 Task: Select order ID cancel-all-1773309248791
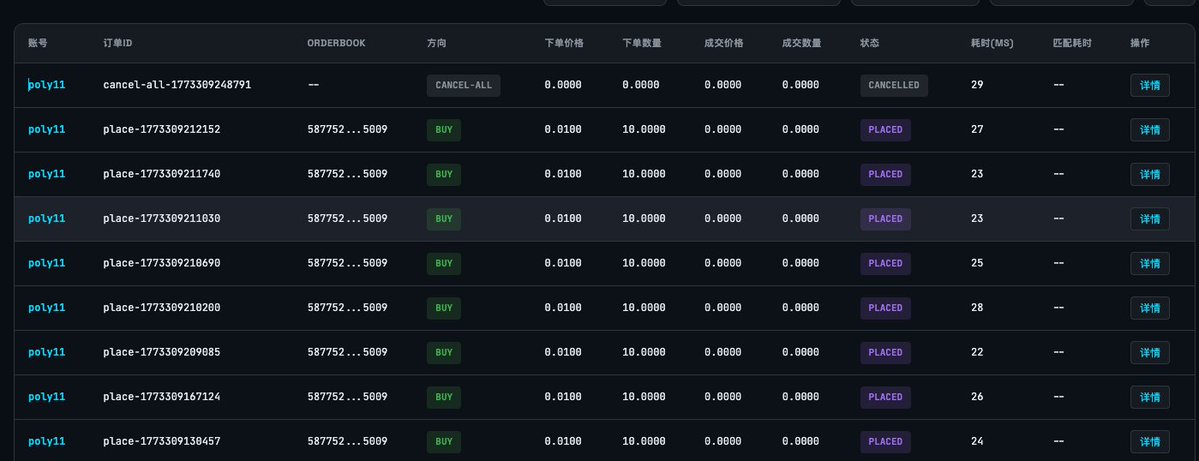pos(177,85)
